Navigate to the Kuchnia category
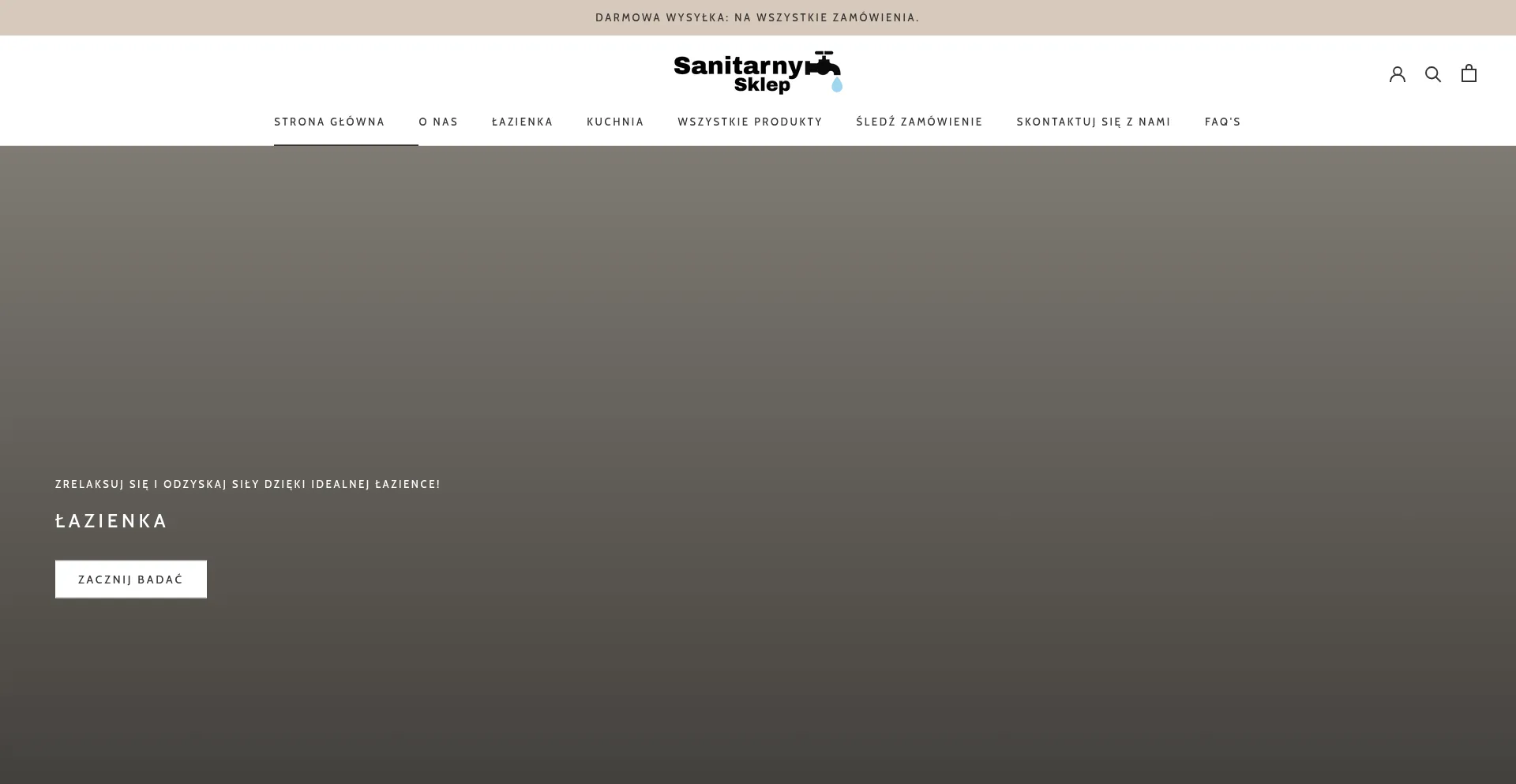1516x784 pixels. [x=615, y=122]
